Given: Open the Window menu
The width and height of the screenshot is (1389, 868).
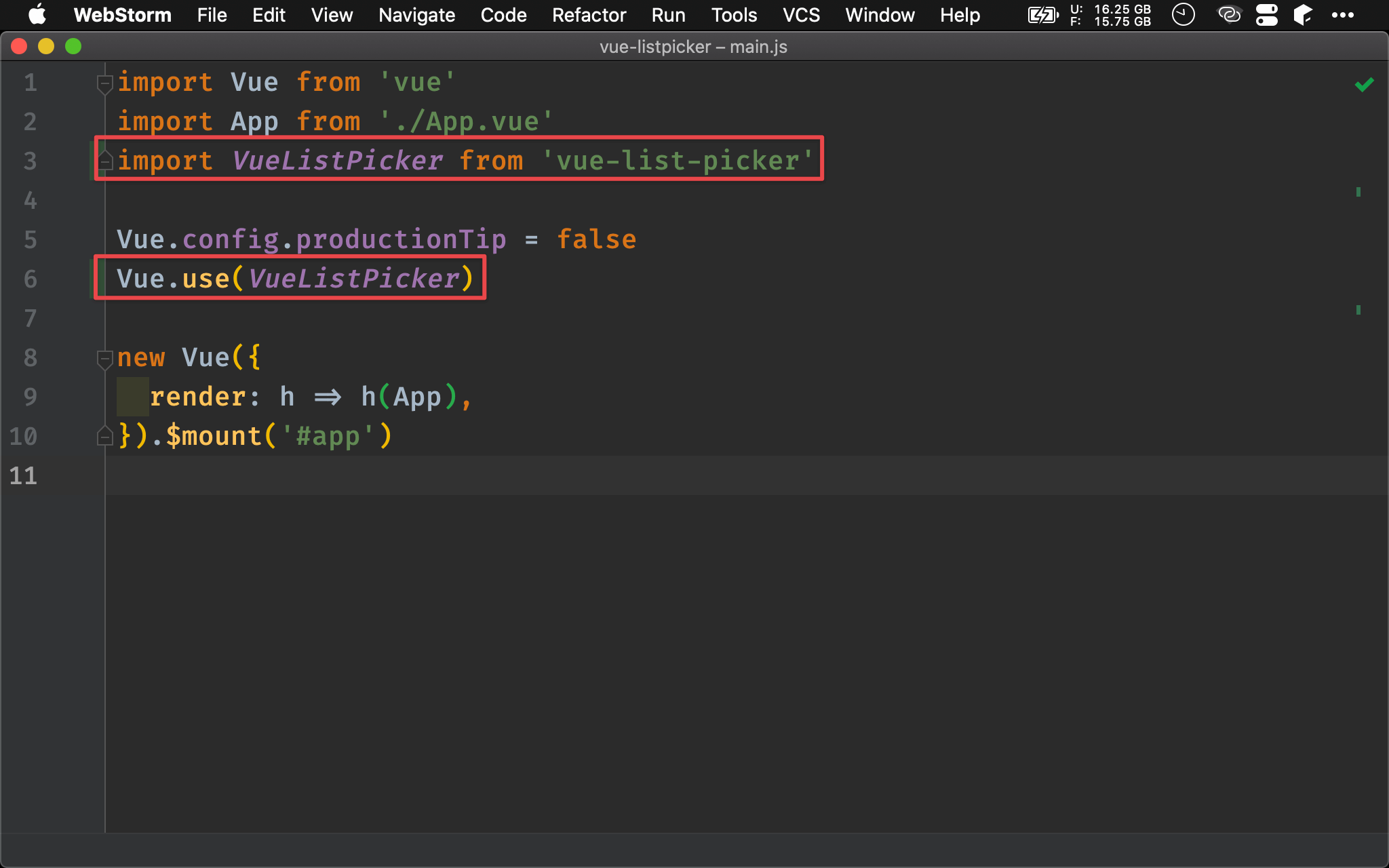Looking at the screenshot, I should point(880,15).
